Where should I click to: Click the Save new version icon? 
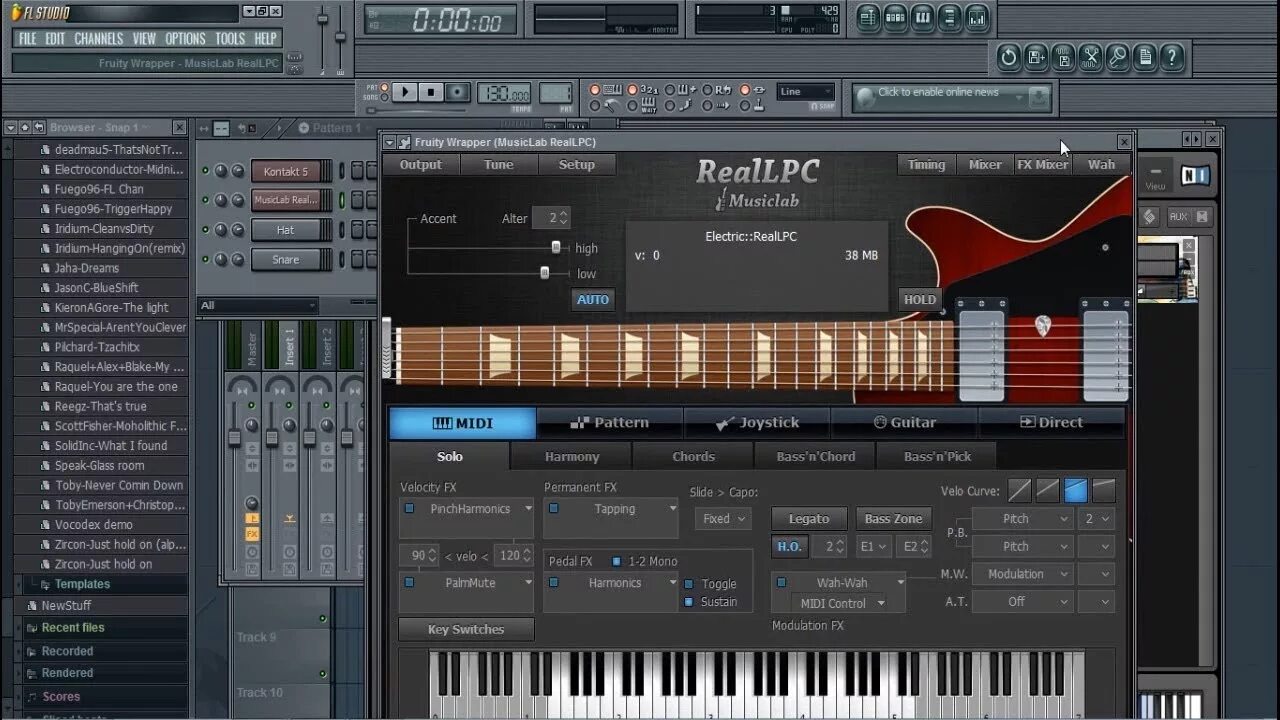coord(1036,57)
